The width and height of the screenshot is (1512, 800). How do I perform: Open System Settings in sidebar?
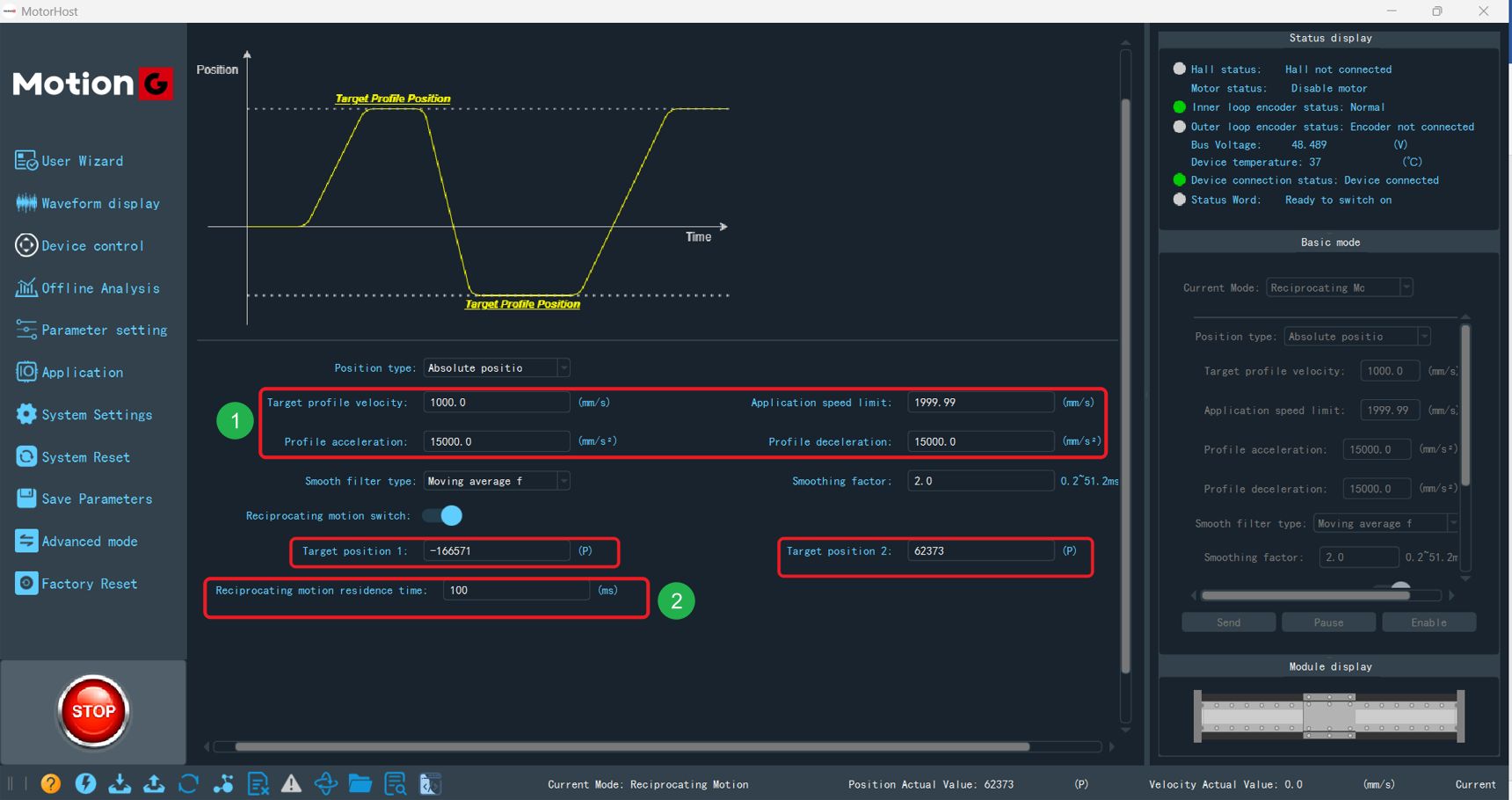84,414
